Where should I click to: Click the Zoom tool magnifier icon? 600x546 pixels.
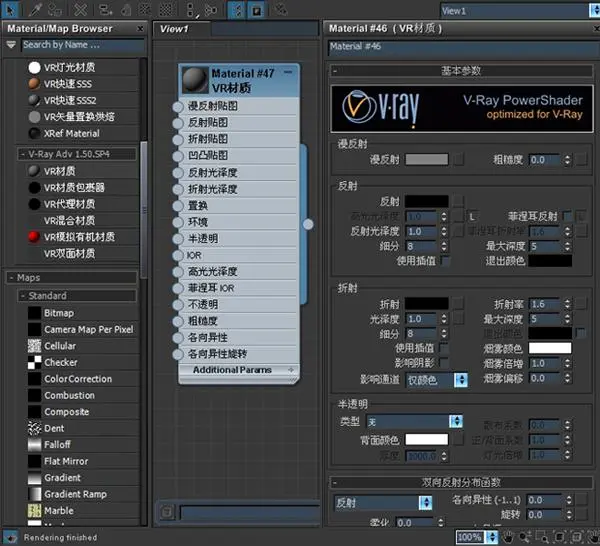coord(525,537)
